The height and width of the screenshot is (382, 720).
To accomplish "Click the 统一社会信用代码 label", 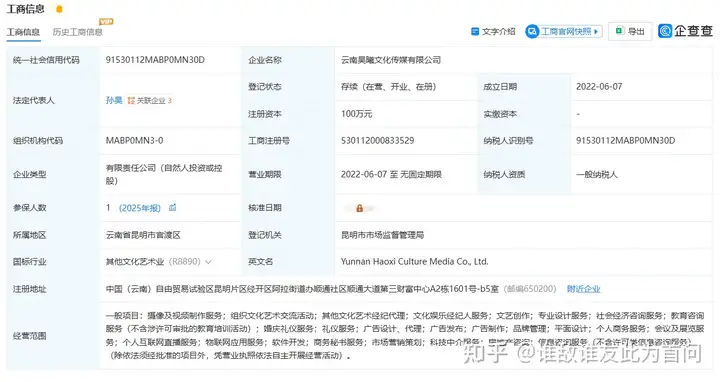I will point(46,60).
